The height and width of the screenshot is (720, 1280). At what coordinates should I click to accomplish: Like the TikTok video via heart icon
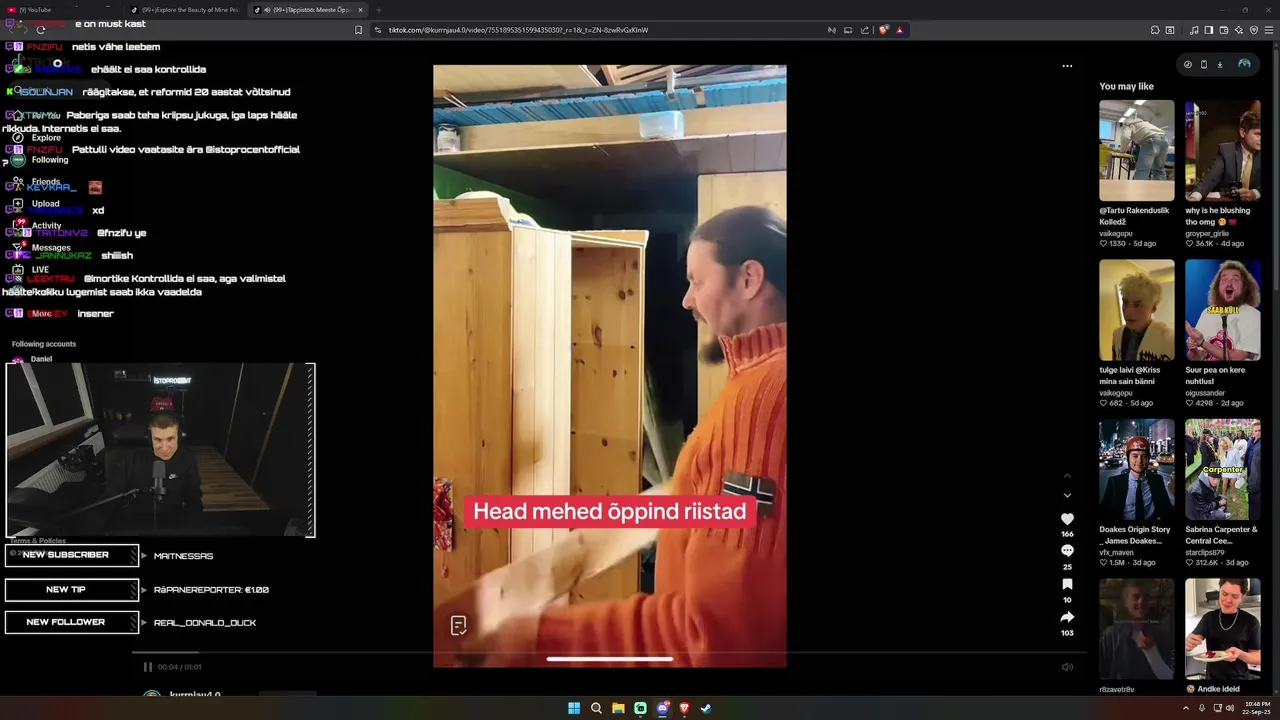pos(1067,519)
